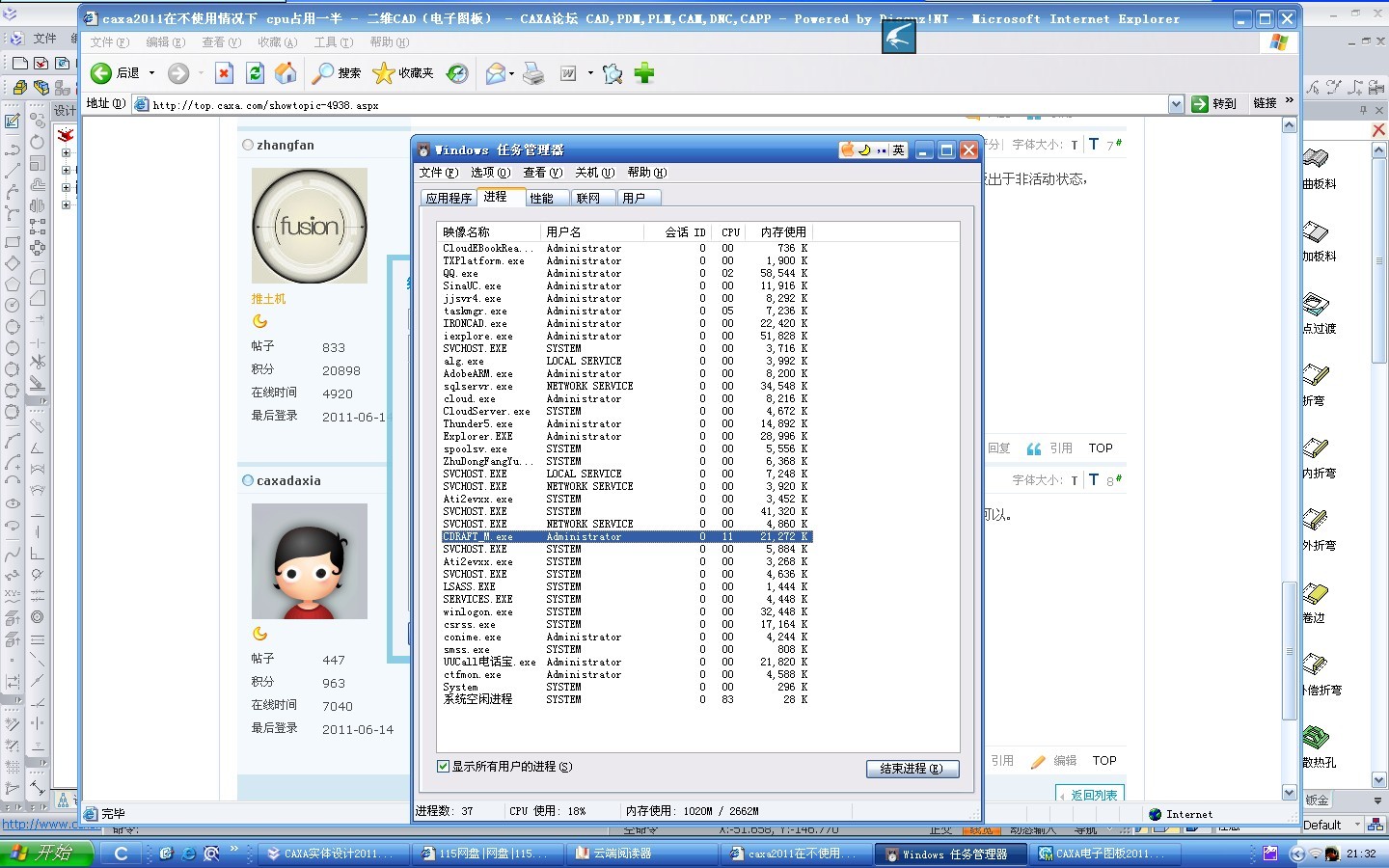1389x868 pixels.
Task: Click the 引用 quote icon in post 7
Action: [1034, 448]
